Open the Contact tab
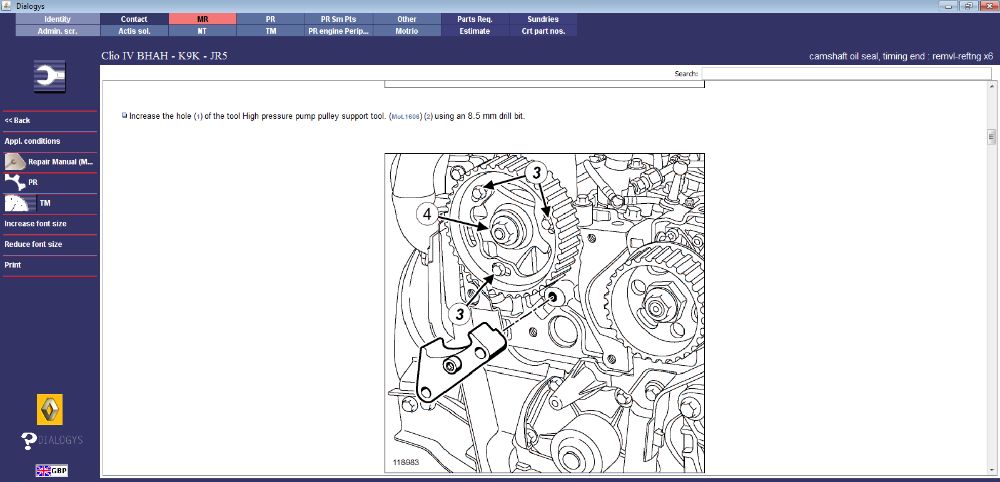This screenshot has width=1000, height=482. point(134,19)
